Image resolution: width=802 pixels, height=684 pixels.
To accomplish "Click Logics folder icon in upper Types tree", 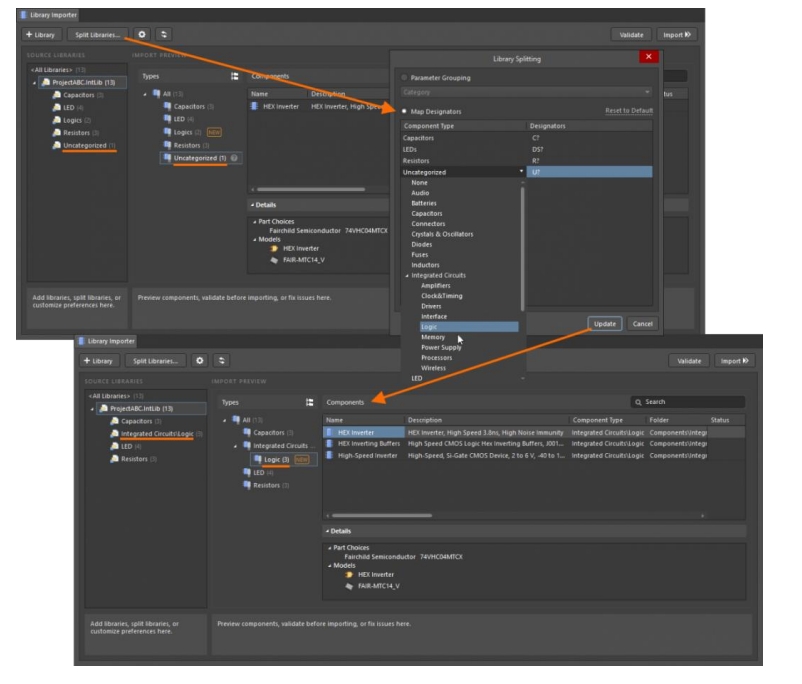I will coord(167,132).
